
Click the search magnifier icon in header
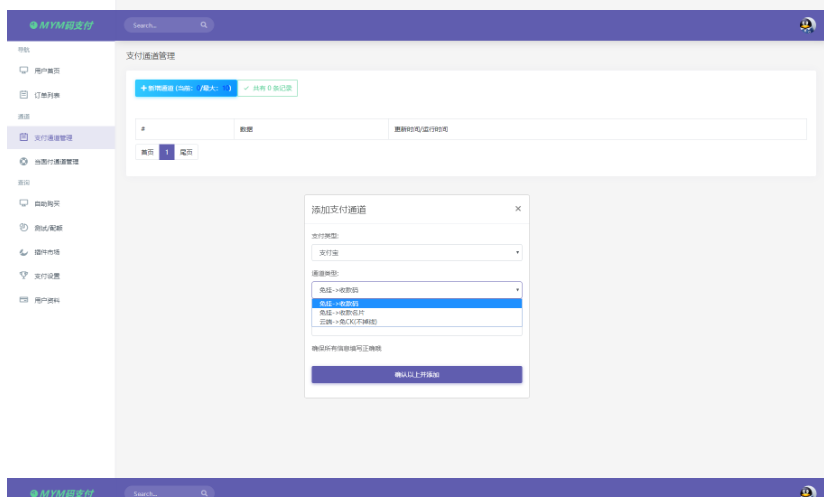click(203, 25)
